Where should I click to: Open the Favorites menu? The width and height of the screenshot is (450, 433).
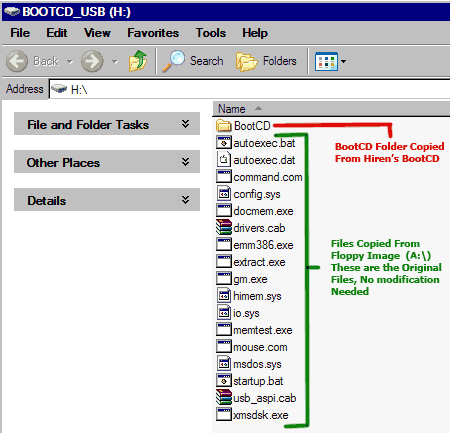153,33
